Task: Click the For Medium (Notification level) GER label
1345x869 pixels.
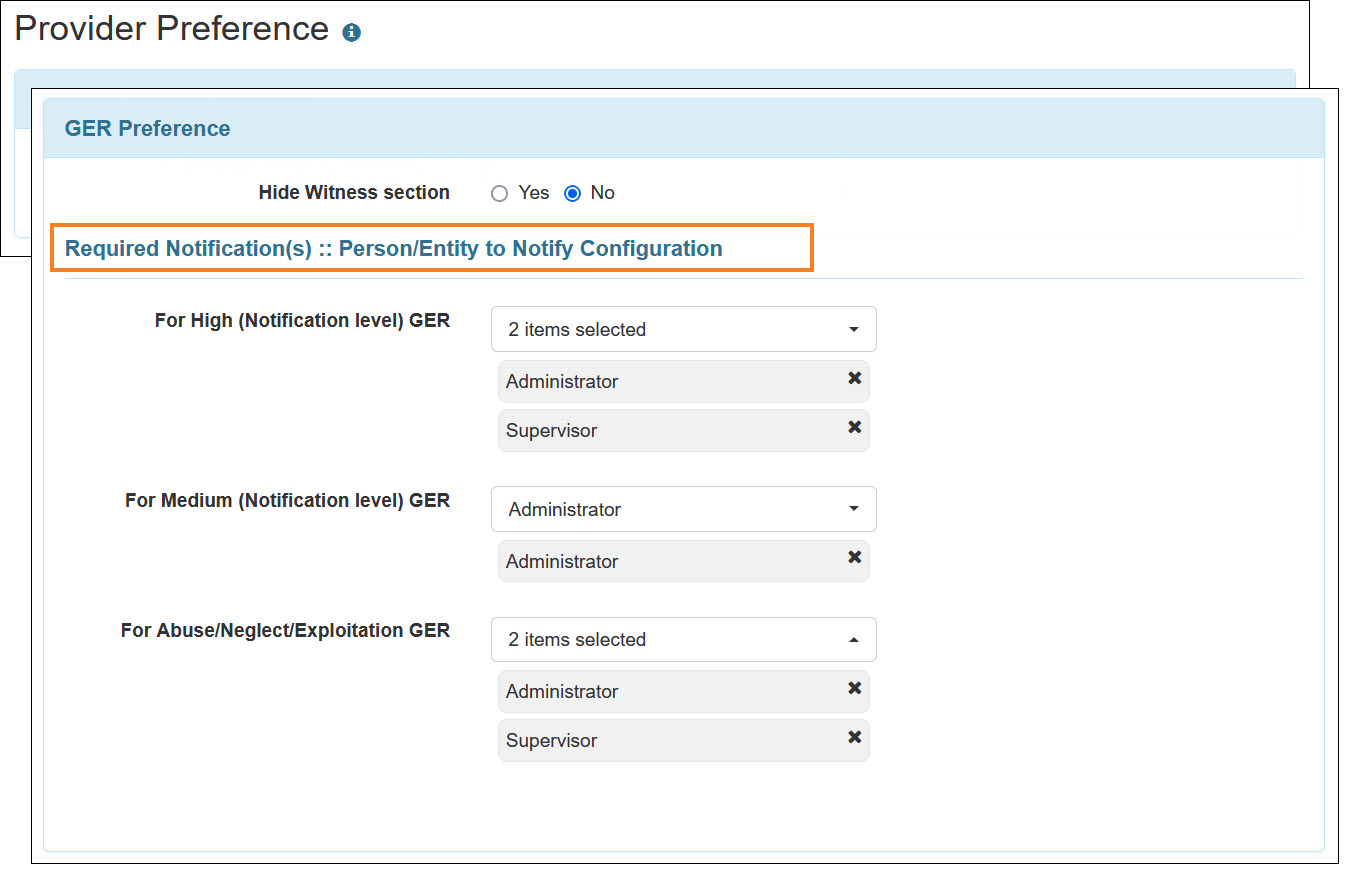Action: pos(287,500)
